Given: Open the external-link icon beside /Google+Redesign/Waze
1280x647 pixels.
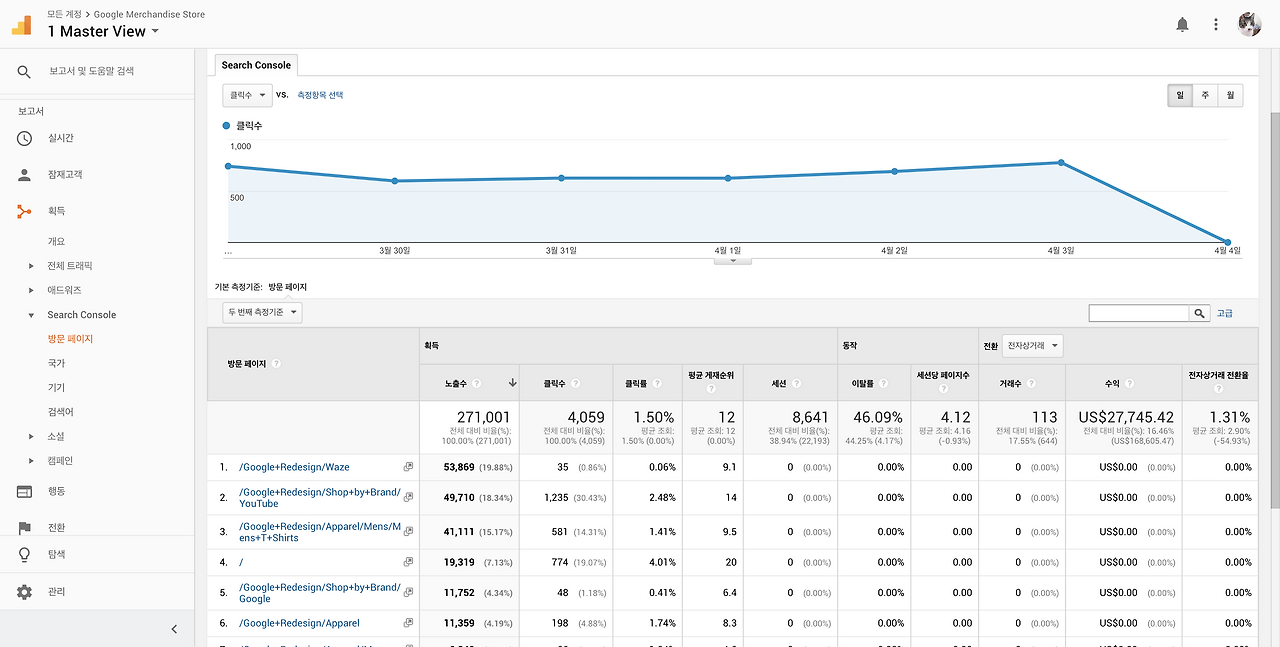Looking at the screenshot, I should point(407,465).
